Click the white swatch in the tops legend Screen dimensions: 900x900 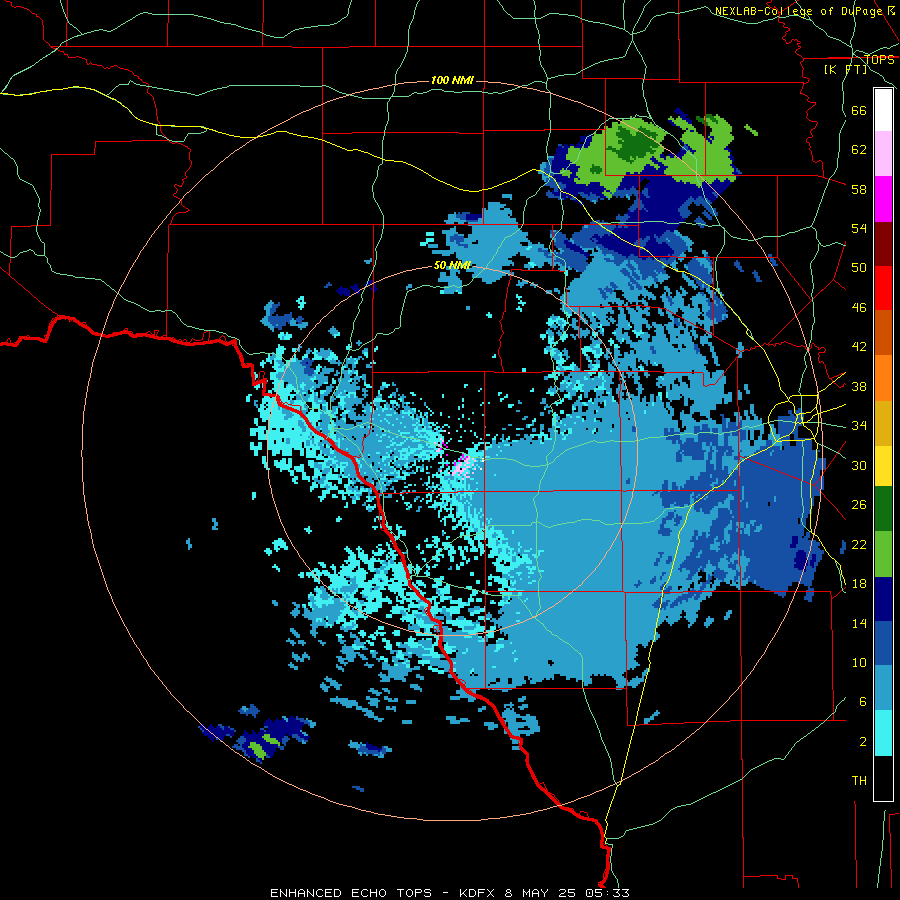(x=883, y=110)
